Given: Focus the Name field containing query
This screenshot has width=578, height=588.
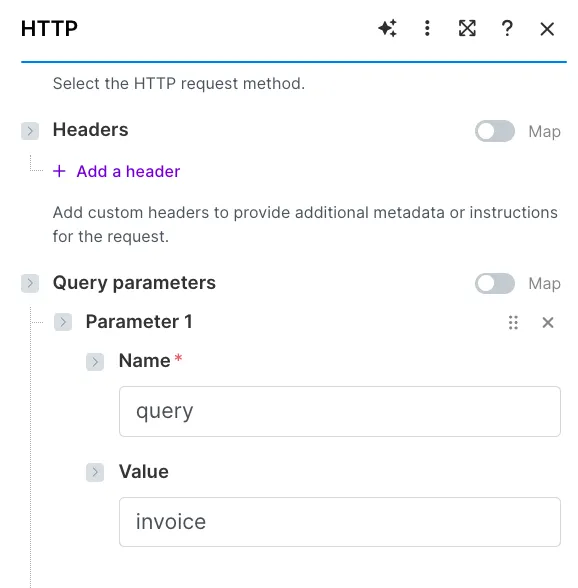Looking at the screenshot, I should [x=340, y=411].
